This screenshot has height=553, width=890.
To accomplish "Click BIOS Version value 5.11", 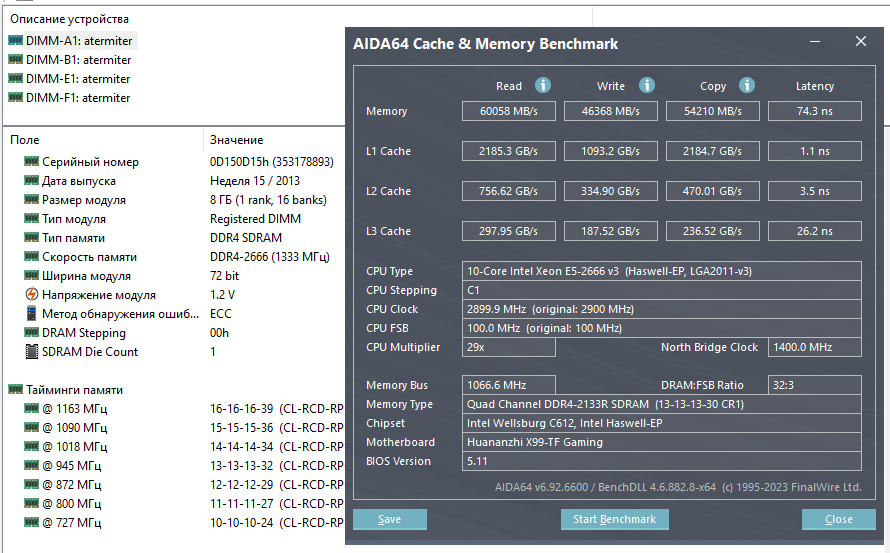I will pyautogui.click(x=662, y=461).
